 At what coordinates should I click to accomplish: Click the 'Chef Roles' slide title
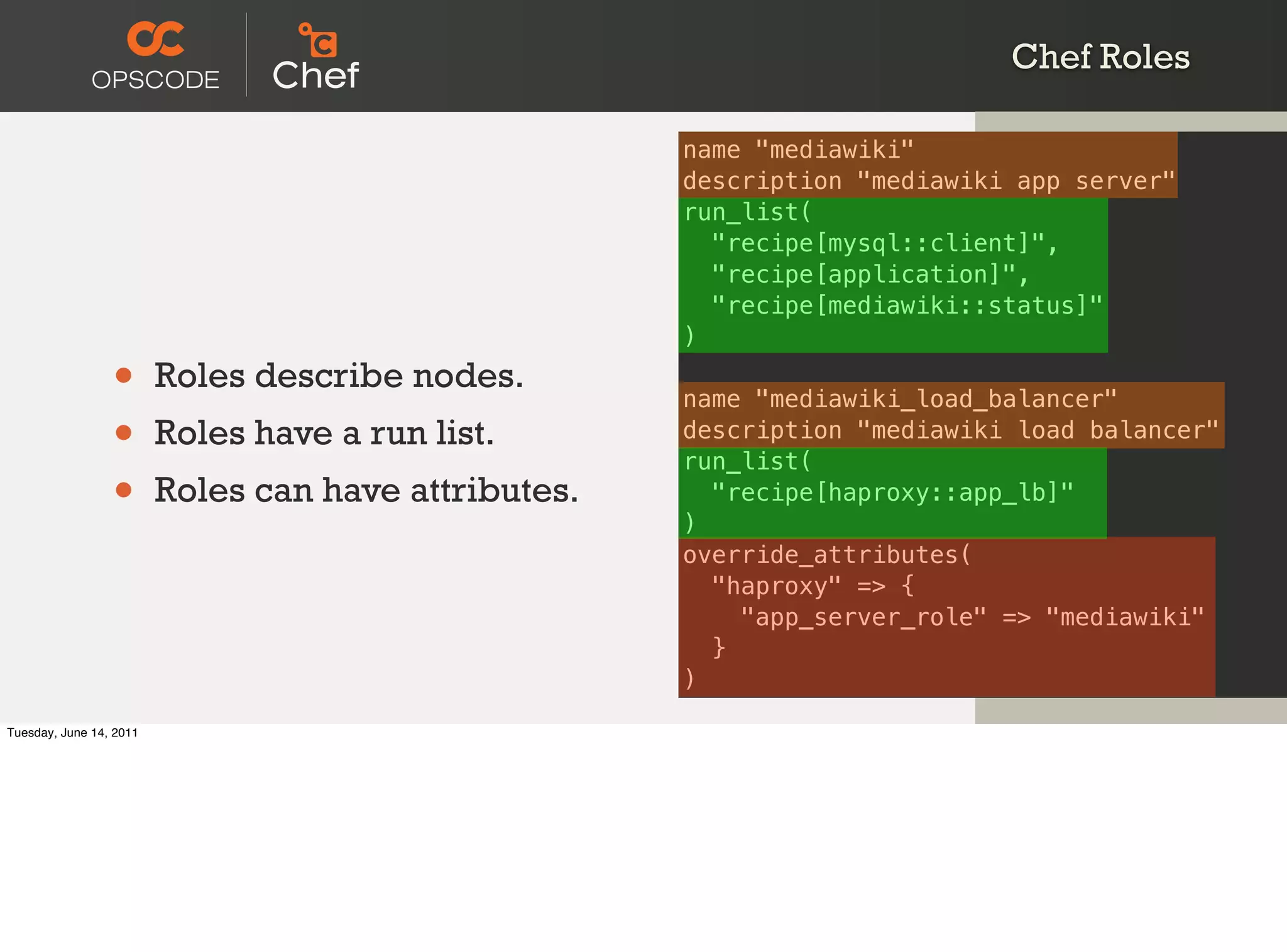pyautogui.click(x=1100, y=57)
